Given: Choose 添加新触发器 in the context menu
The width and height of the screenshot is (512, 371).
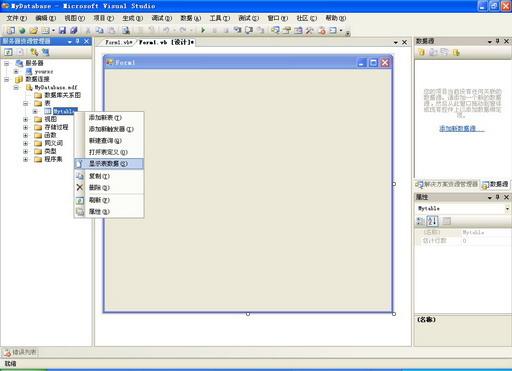Looking at the screenshot, I should point(109,129).
